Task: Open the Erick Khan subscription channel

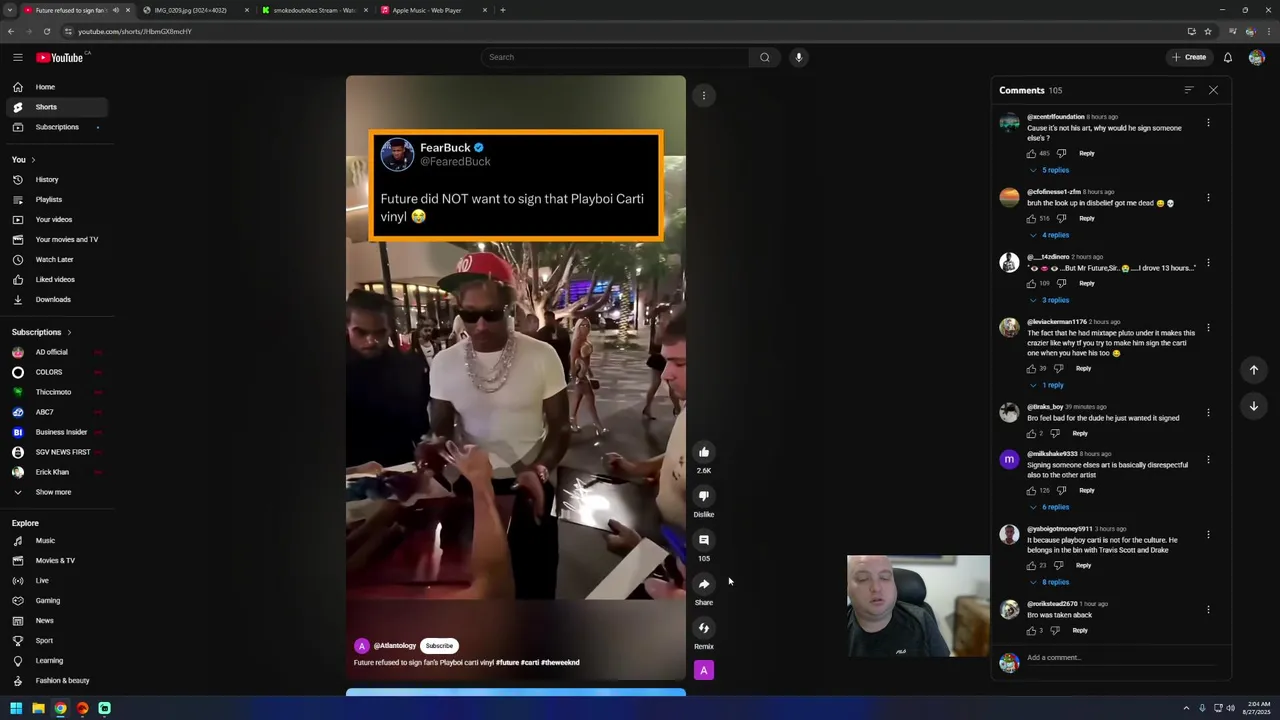Action: (54, 472)
